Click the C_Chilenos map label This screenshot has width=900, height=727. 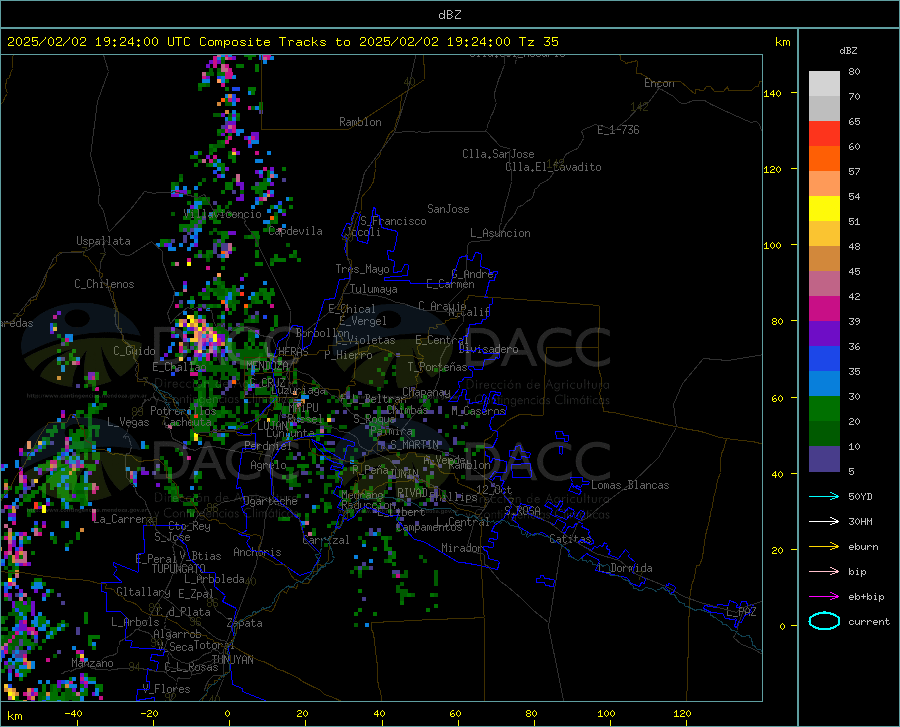click(x=104, y=284)
